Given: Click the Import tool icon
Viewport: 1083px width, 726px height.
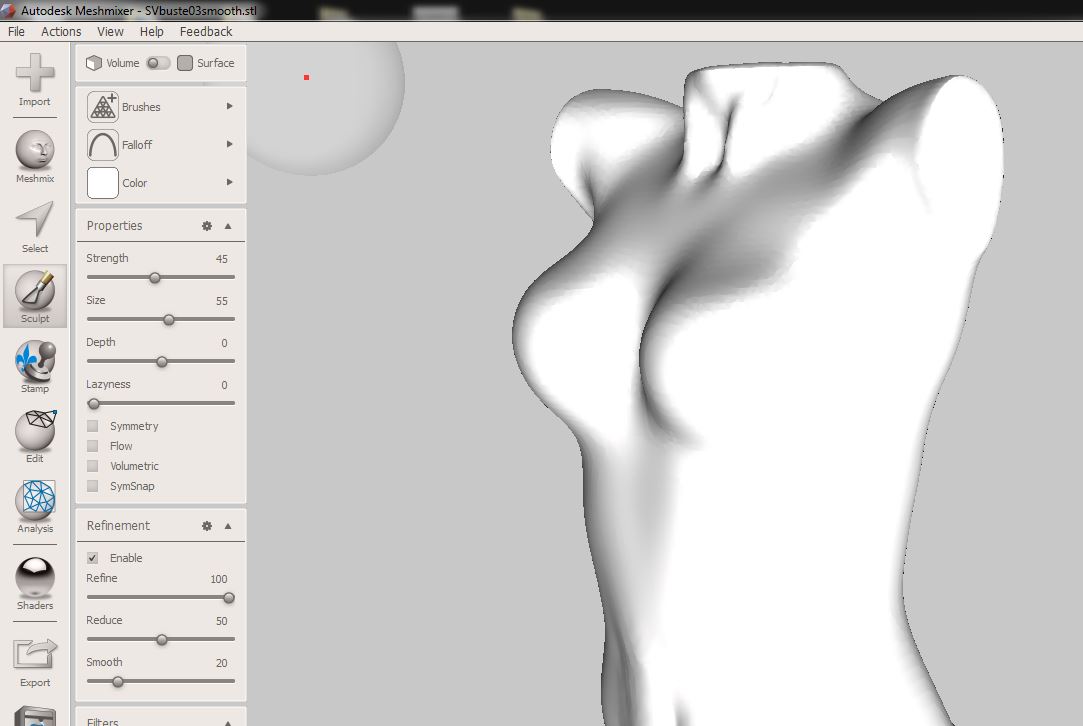Looking at the screenshot, I should pyautogui.click(x=35, y=73).
